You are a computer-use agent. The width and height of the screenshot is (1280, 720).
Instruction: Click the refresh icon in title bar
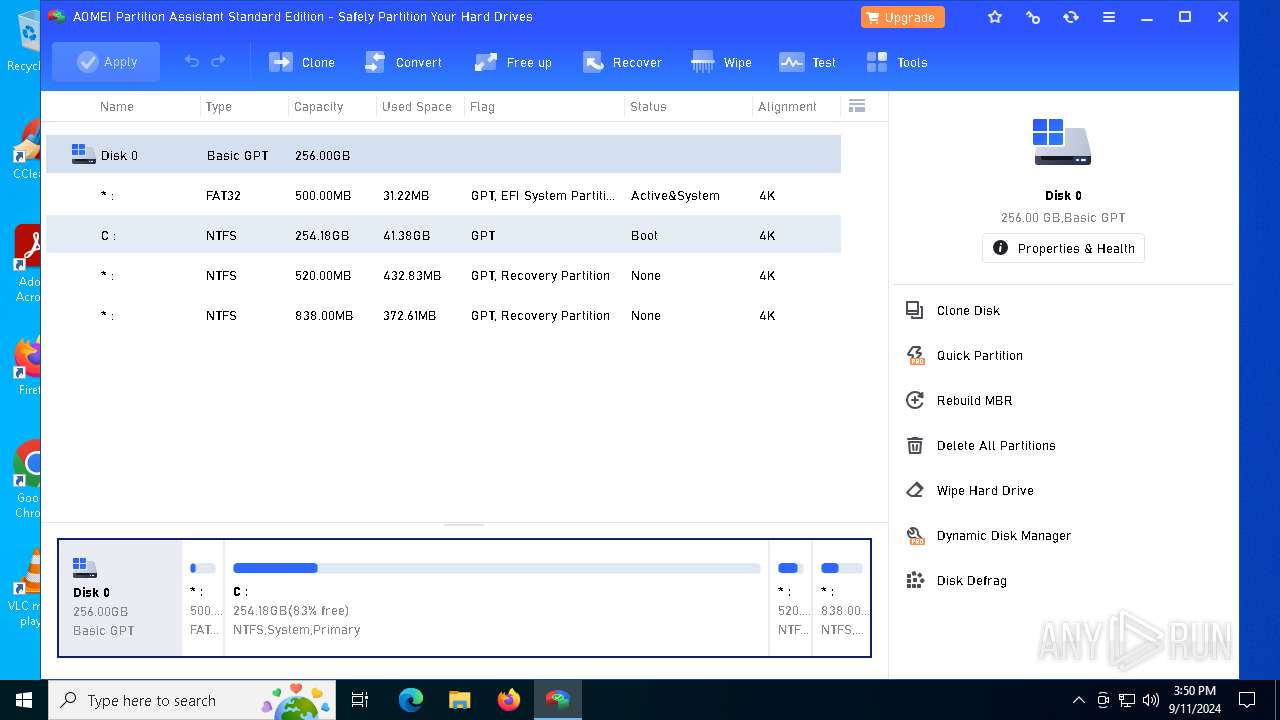click(x=1071, y=17)
